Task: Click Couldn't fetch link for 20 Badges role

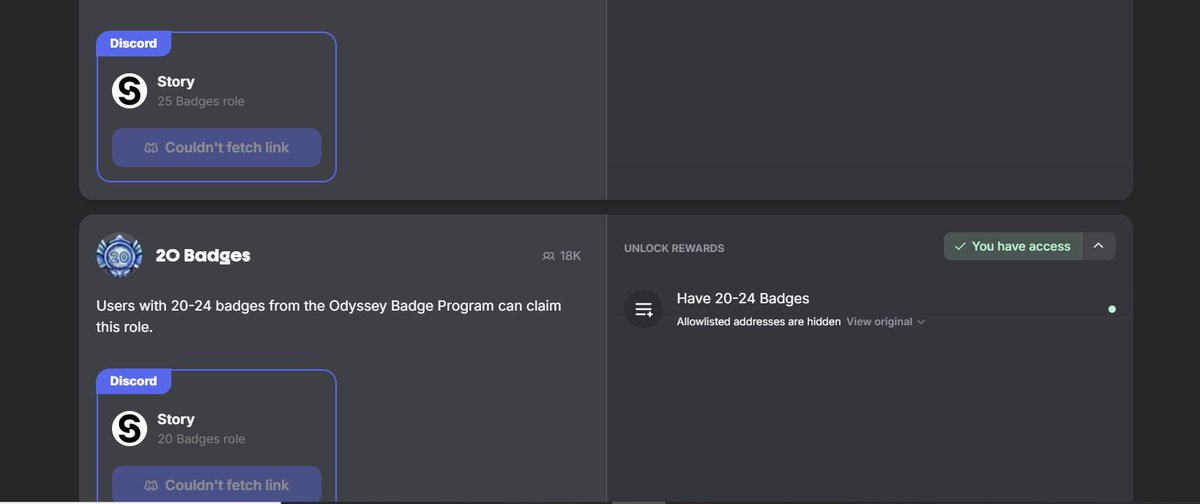Action: pos(216,484)
